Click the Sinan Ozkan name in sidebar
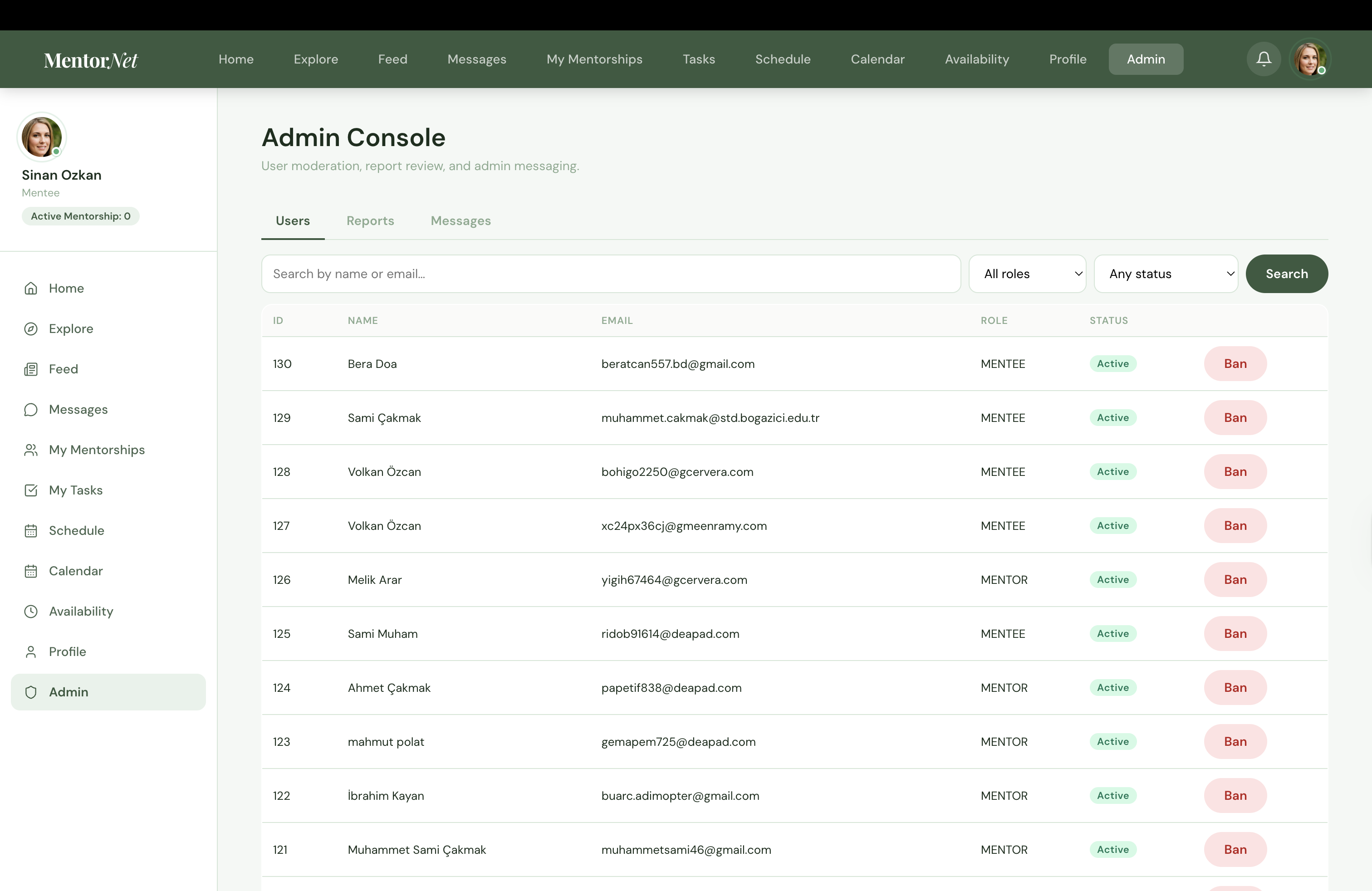The width and height of the screenshot is (1372, 891). [x=62, y=175]
